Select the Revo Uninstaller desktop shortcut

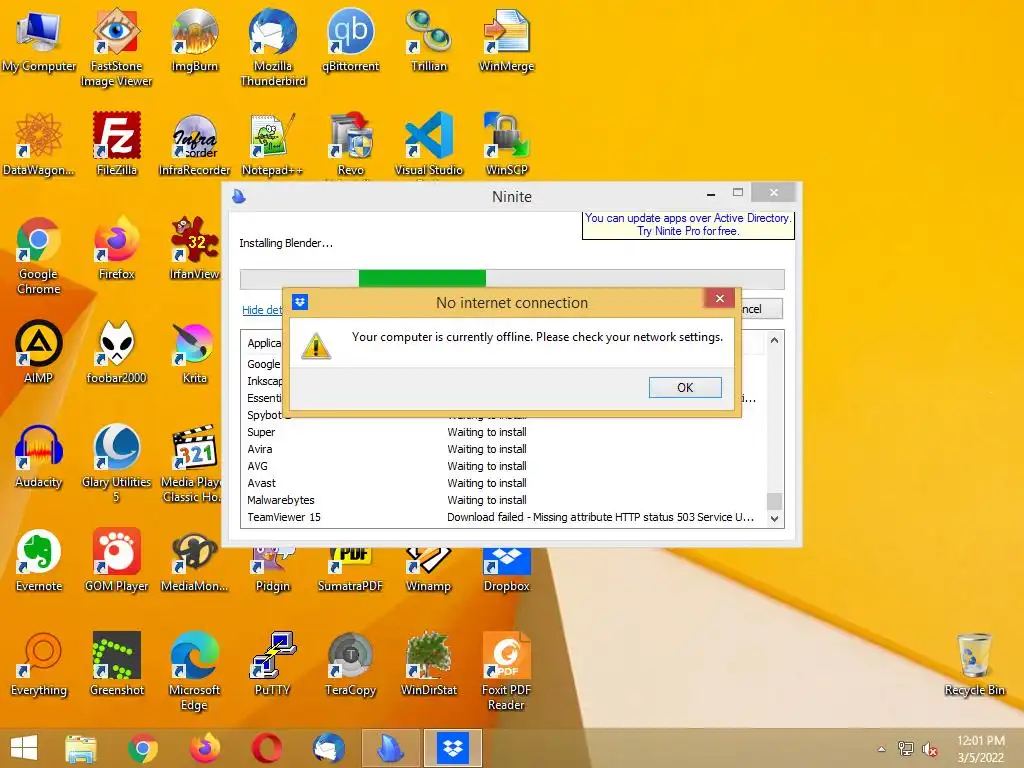tap(351, 144)
